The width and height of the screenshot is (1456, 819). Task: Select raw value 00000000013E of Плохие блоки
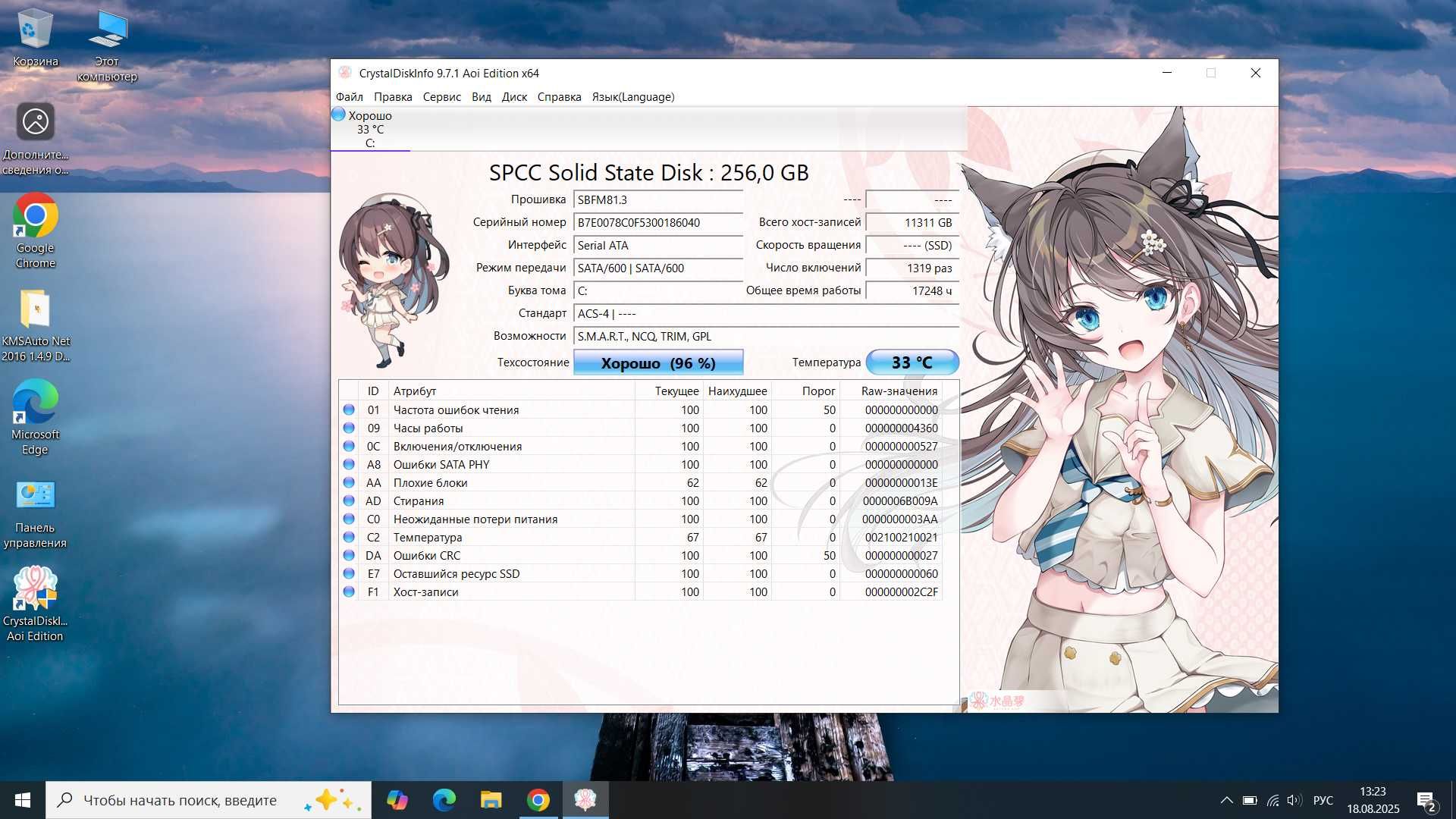901,483
